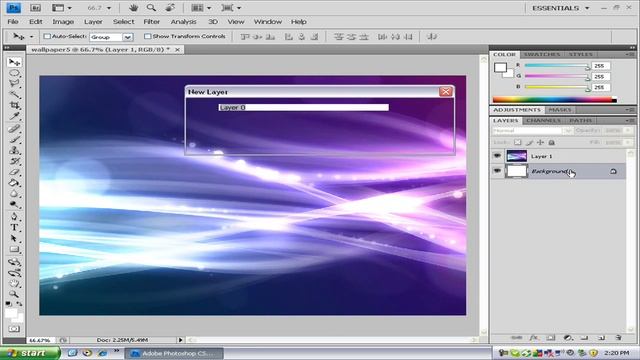Hide Layer 1 using its eye icon
Viewport: 640px width, 360px height.
pyautogui.click(x=497, y=156)
